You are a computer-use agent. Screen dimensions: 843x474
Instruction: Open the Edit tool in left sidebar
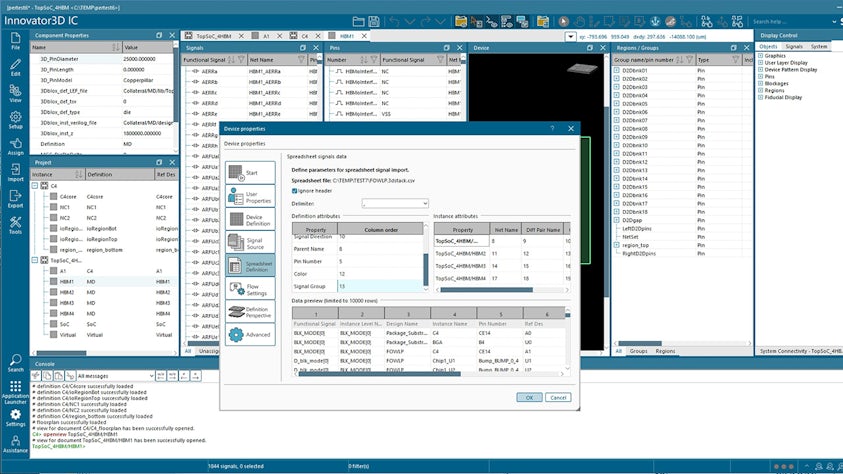pyautogui.click(x=15, y=67)
